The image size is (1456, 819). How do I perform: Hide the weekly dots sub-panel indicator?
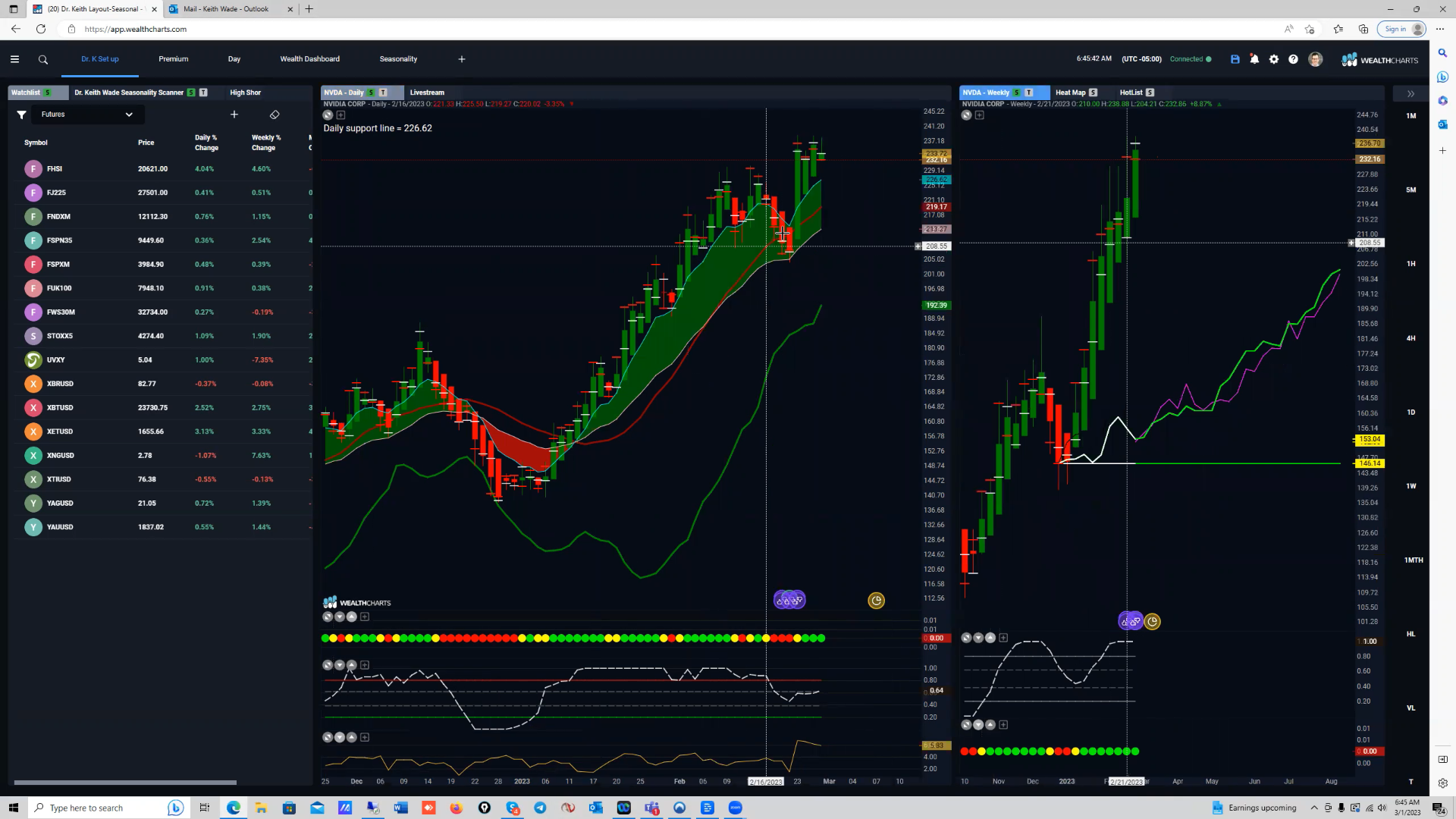coord(966,725)
